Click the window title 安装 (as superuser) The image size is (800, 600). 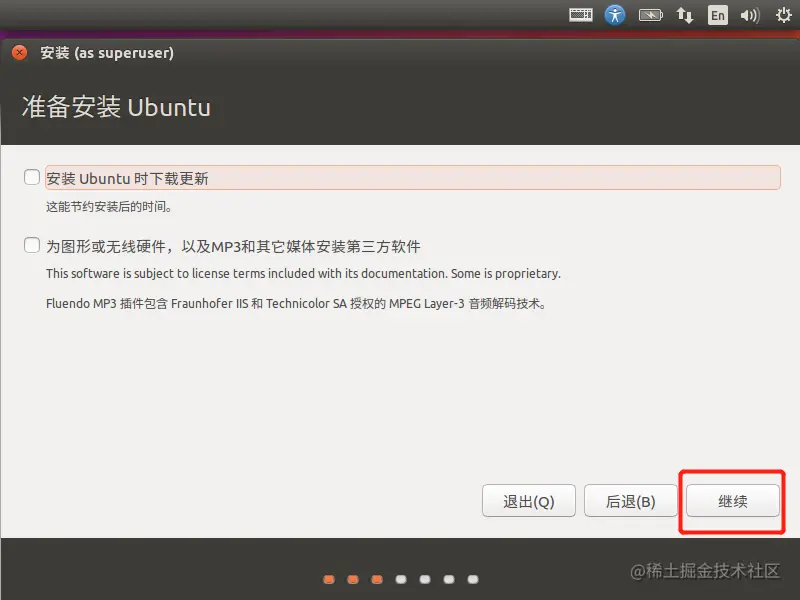(x=107, y=53)
